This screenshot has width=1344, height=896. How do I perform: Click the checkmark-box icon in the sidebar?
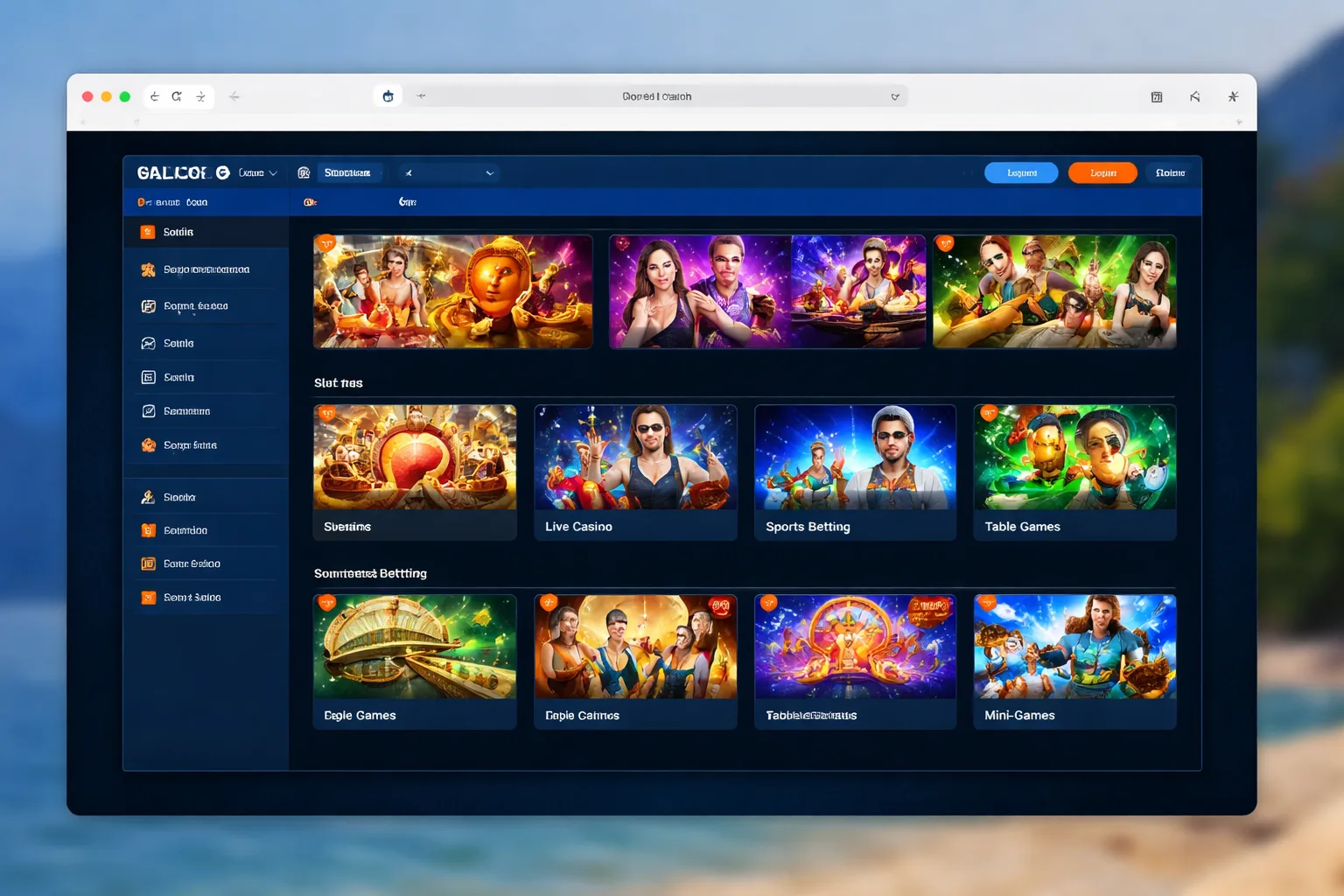click(x=149, y=411)
